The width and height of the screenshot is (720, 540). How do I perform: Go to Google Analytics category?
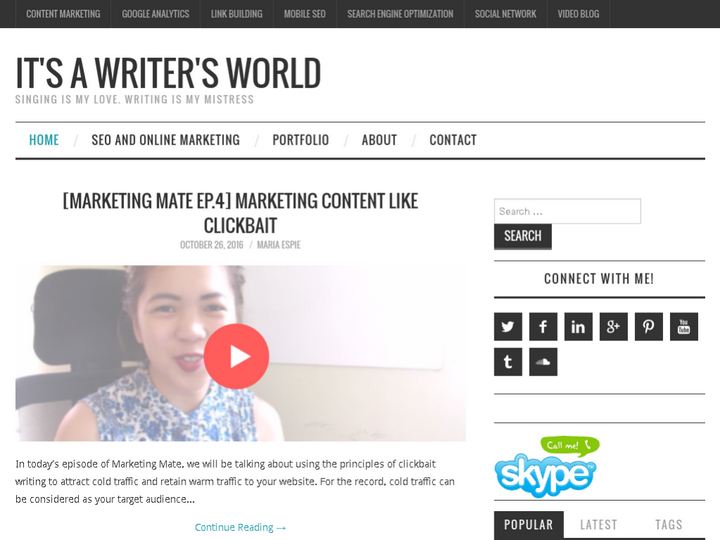click(155, 14)
